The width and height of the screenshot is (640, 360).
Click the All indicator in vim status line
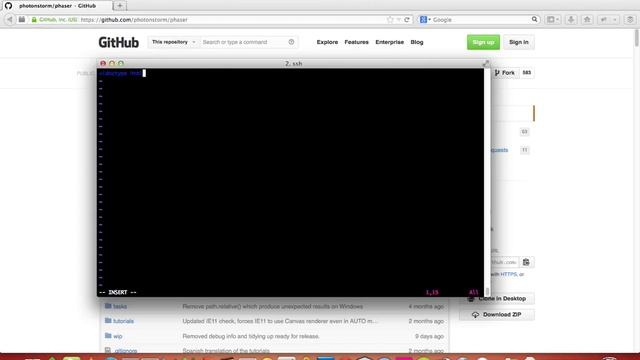(473, 292)
